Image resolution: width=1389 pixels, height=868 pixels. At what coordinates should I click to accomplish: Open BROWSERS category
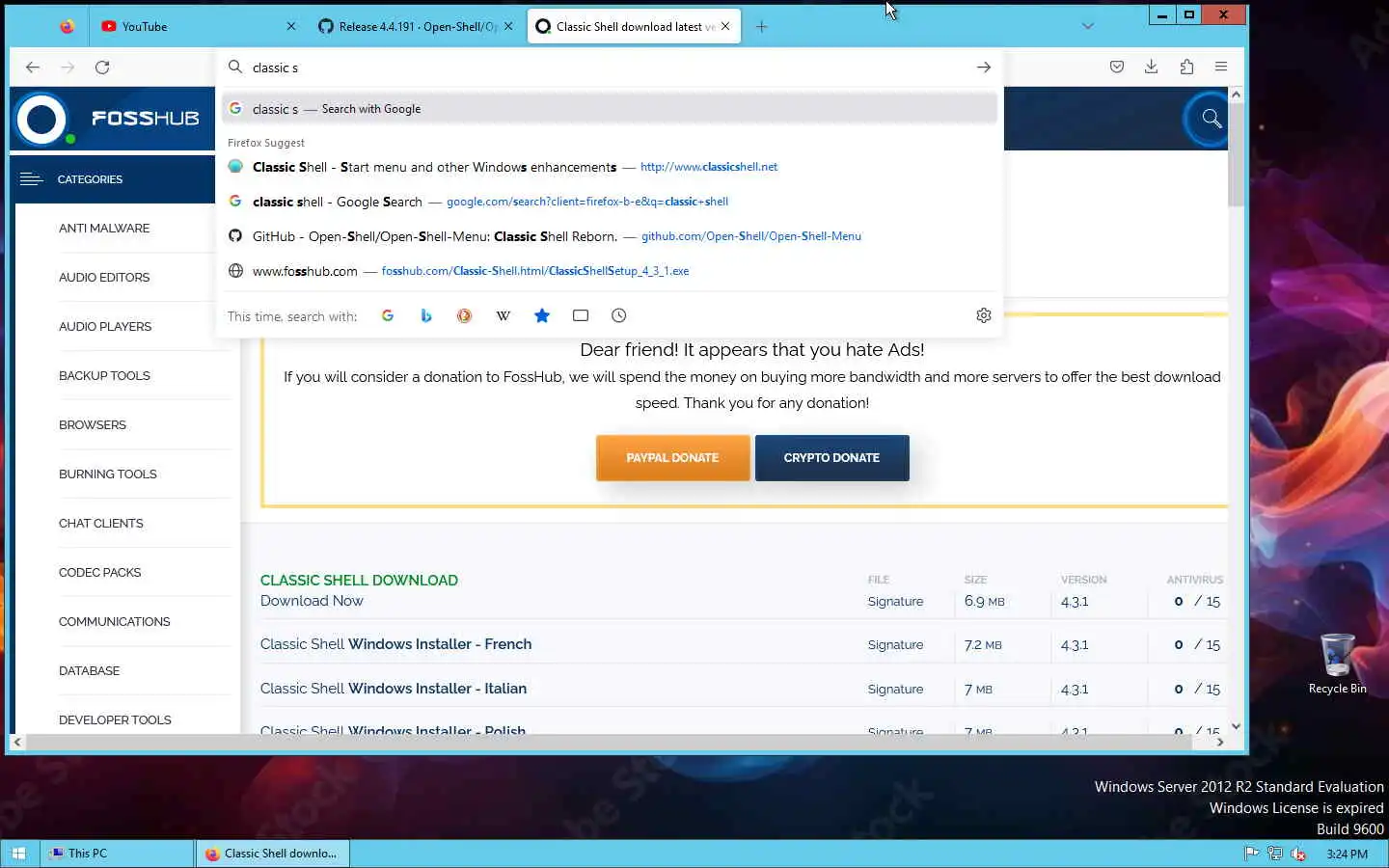pyautogui.click(x=93, y=425)
